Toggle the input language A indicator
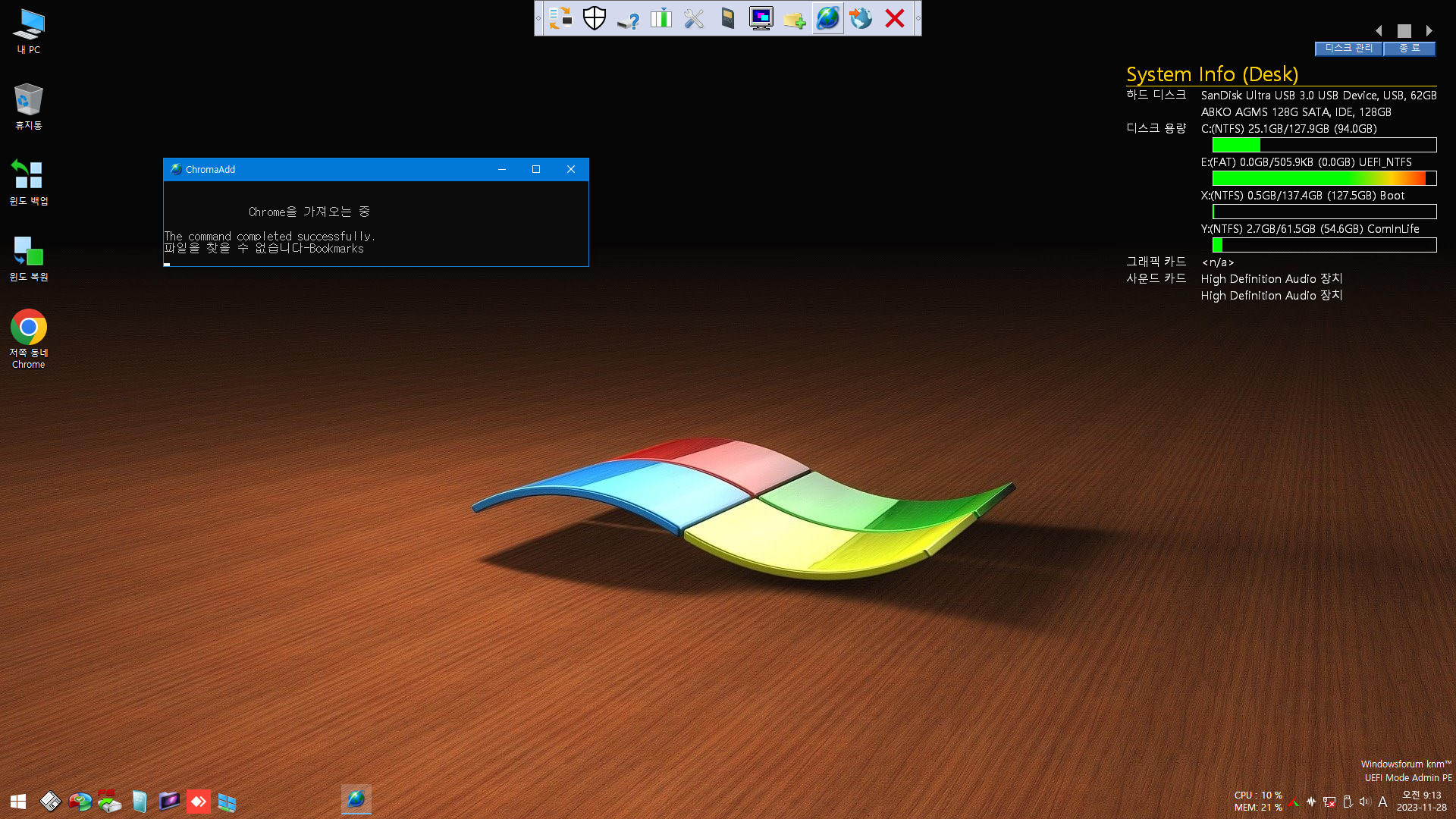1456x819 pixels. 1382,802
